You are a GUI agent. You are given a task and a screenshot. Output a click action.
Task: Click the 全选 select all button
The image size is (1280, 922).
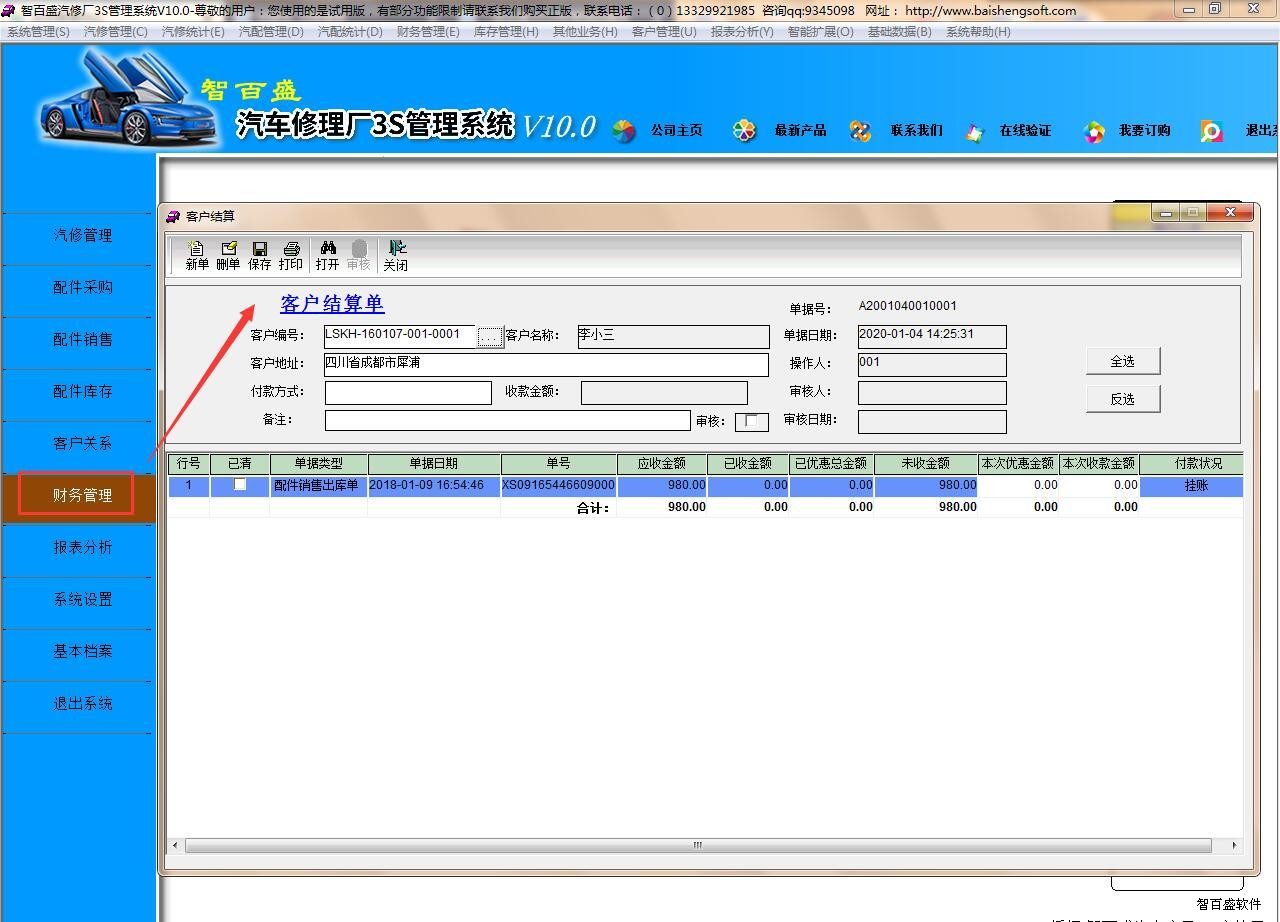tap(1123, 361)
